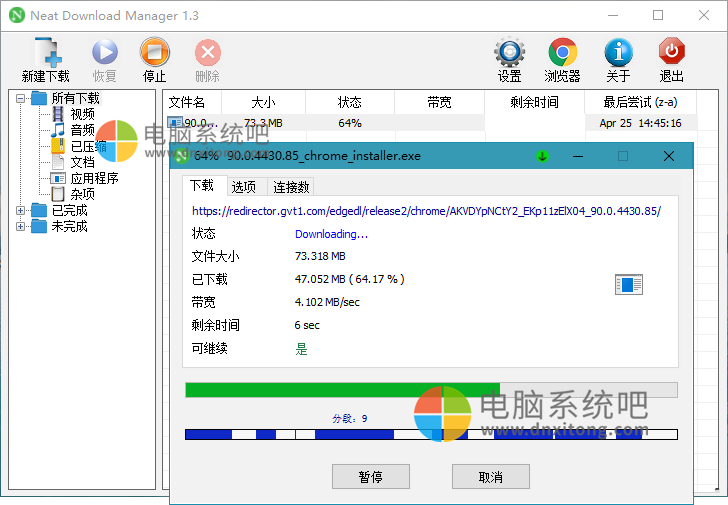Open 设置 settings gear icon
Viewport: 728px width, 505px height.
click(x=509, y=52)
